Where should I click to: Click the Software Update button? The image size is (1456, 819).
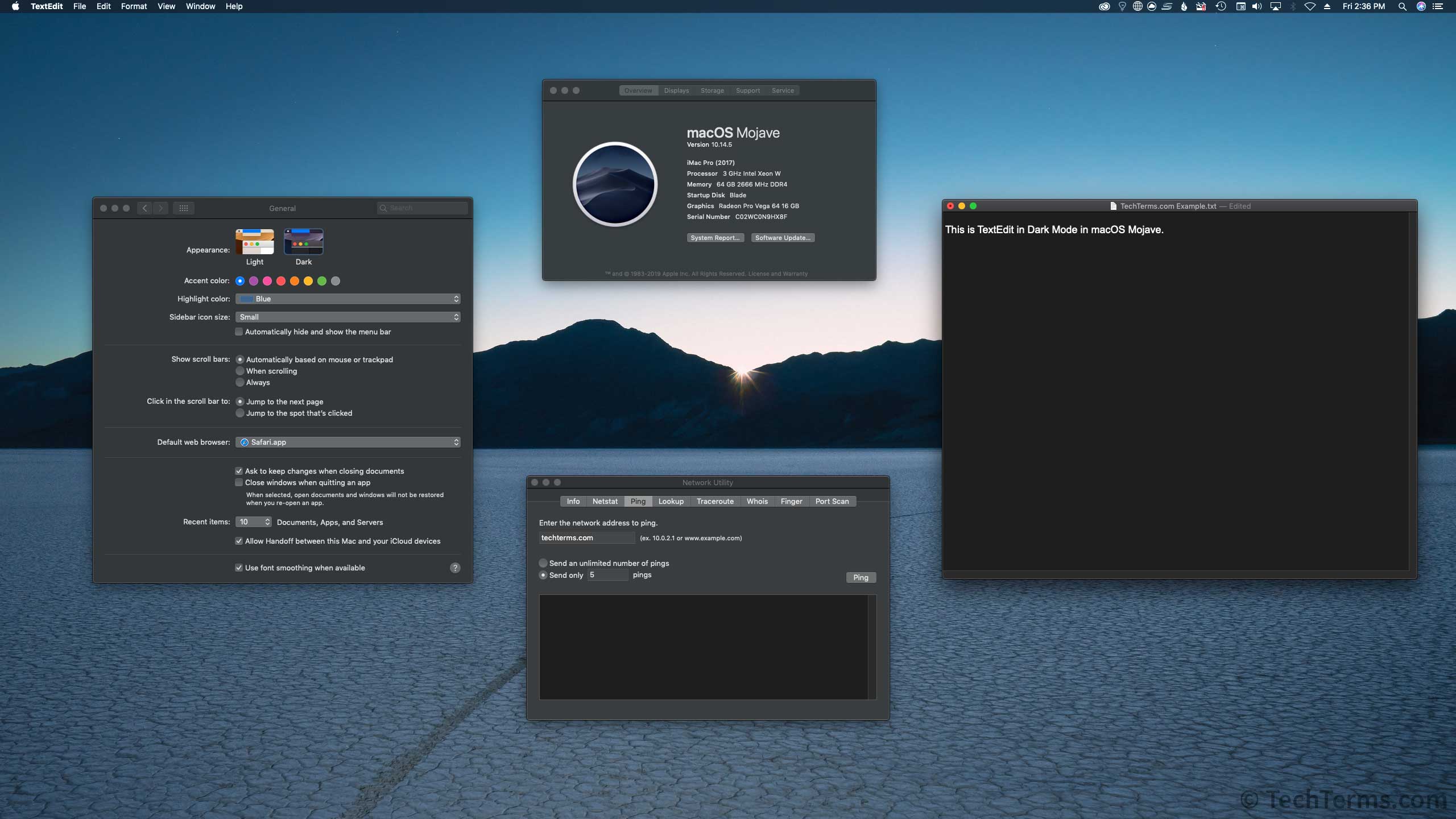click(783, 238)
